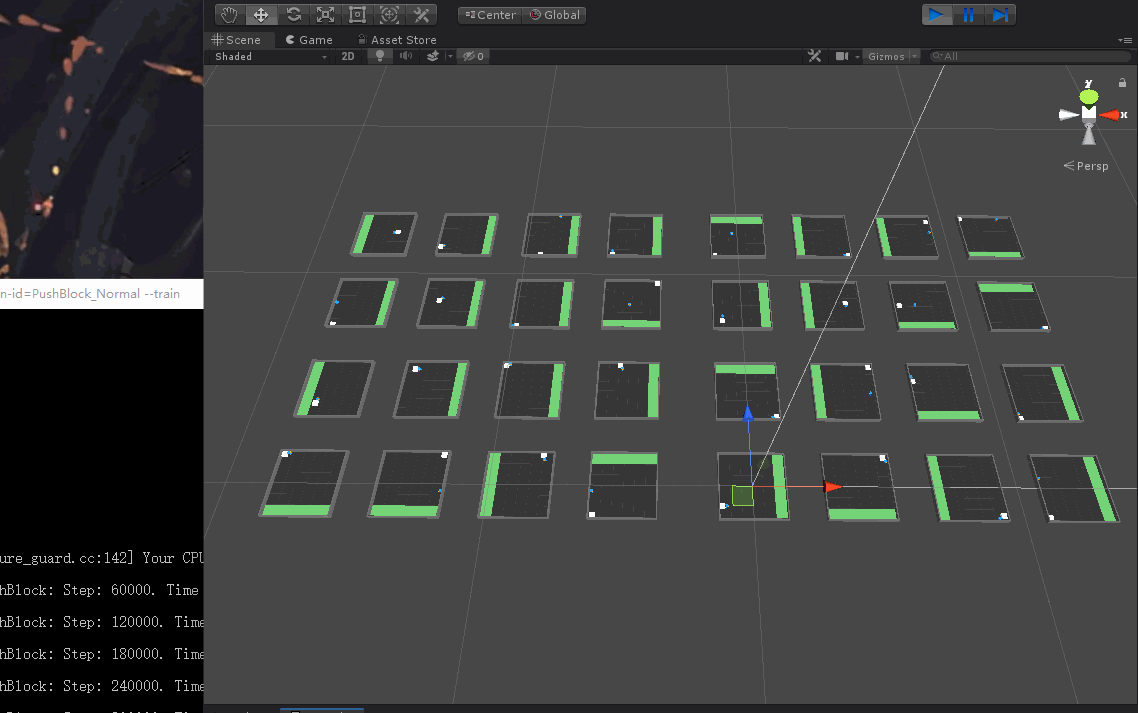Image resolution: width=1138 pixels, height=713 pixels.
Task: Open Scene panel options menu
Action: (1125, 41)
